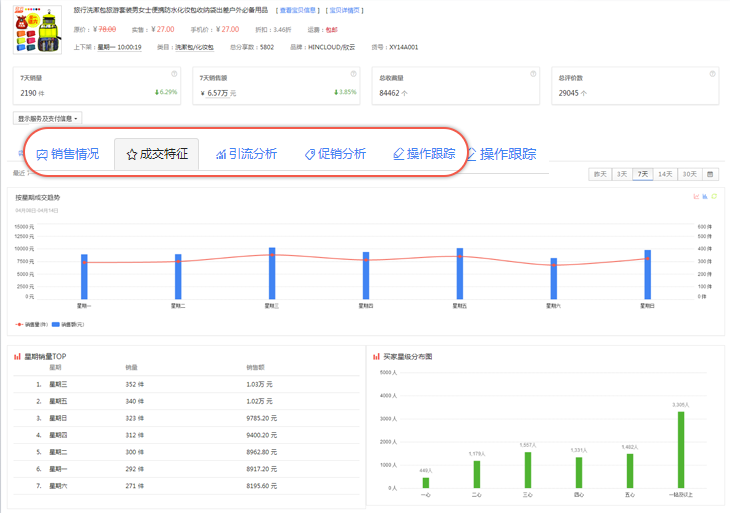Screen dimensions: 730x513
Task: Switch chart to line view icon
Action: [x=696, y=197]
